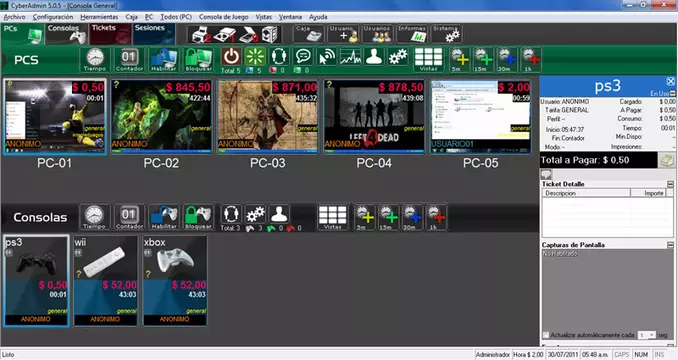Click the Bloquear lock icon for PCs
This screenshot has width=678, height=360.
198,59
